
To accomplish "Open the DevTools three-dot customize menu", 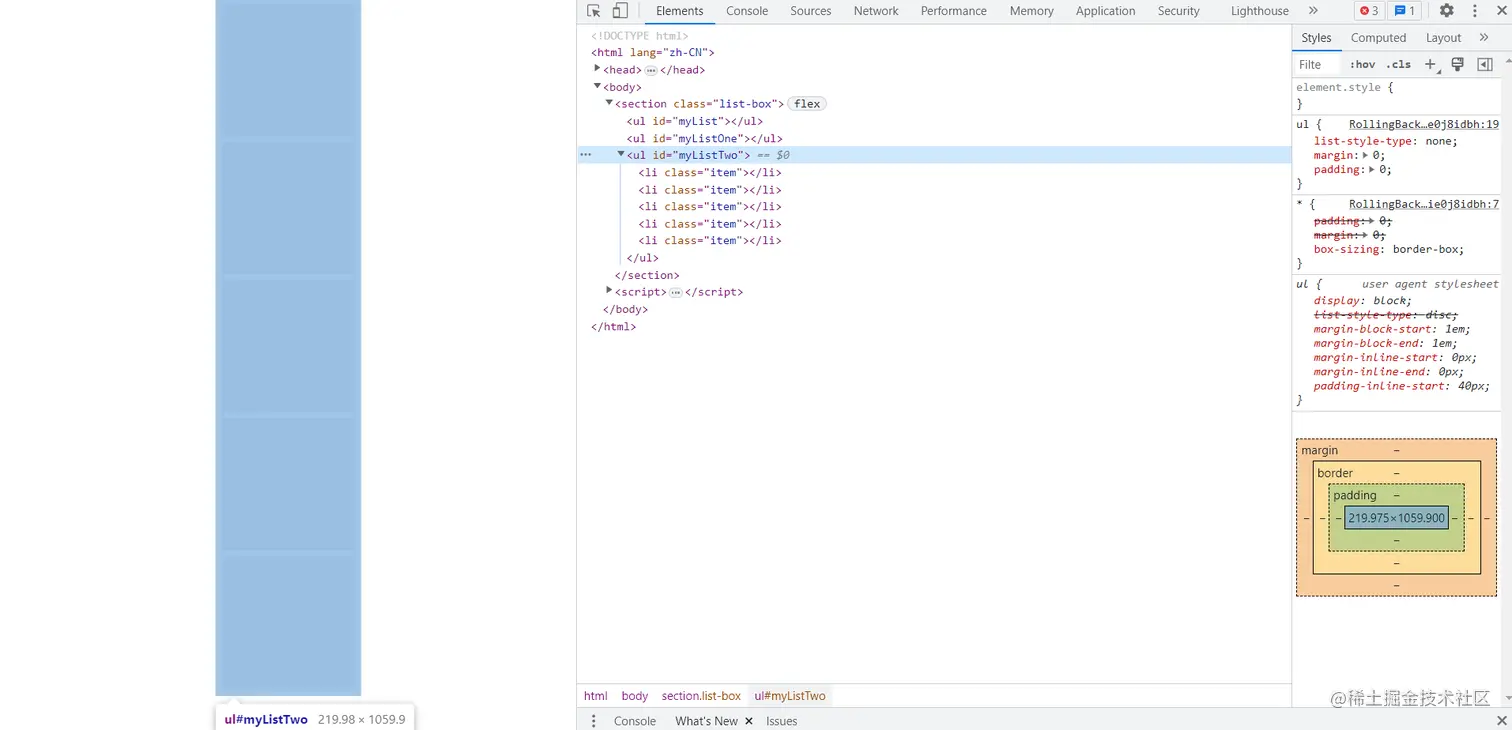I will coord(1474,11).
